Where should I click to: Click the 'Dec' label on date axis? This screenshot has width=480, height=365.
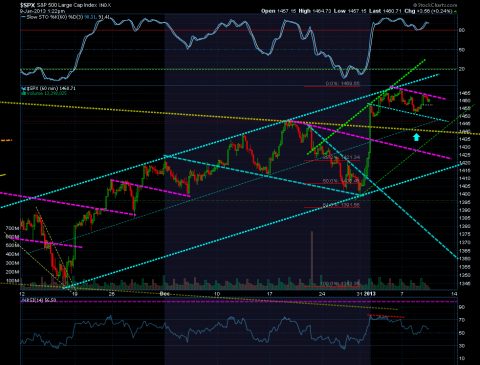[x=165, y=294]
